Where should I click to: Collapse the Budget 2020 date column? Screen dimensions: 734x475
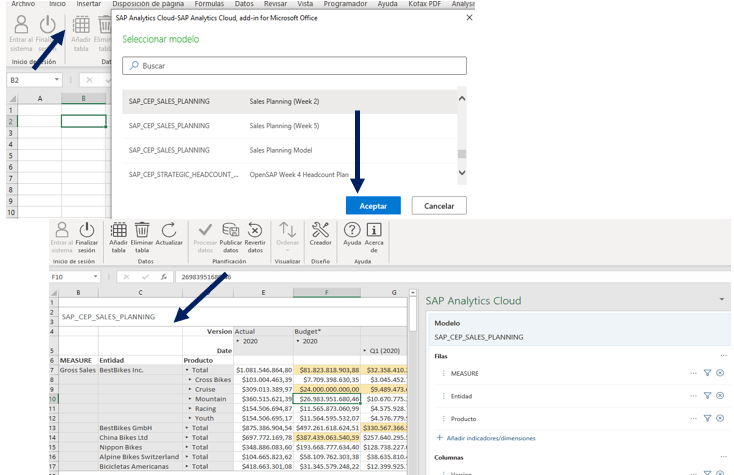tap(298, 341)
